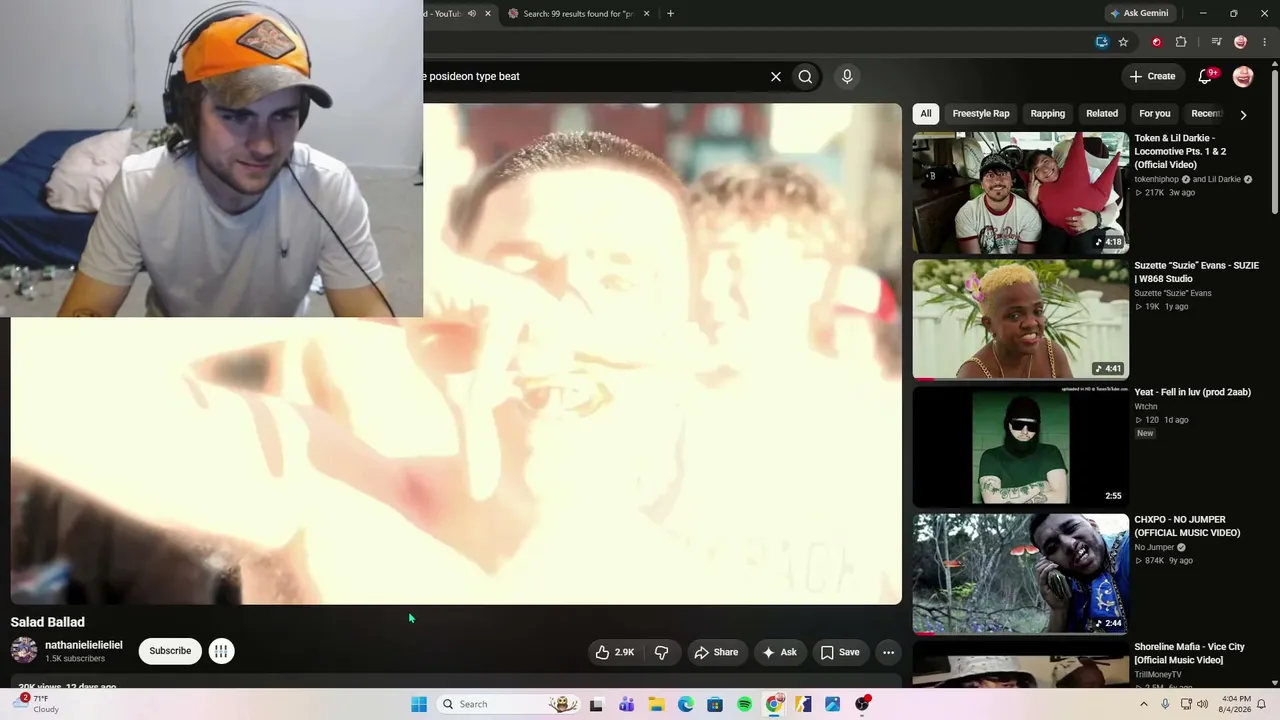Screen dimensions: 1280x720
Task: Close the YouTube browser tab
Action: click(488, 13)
